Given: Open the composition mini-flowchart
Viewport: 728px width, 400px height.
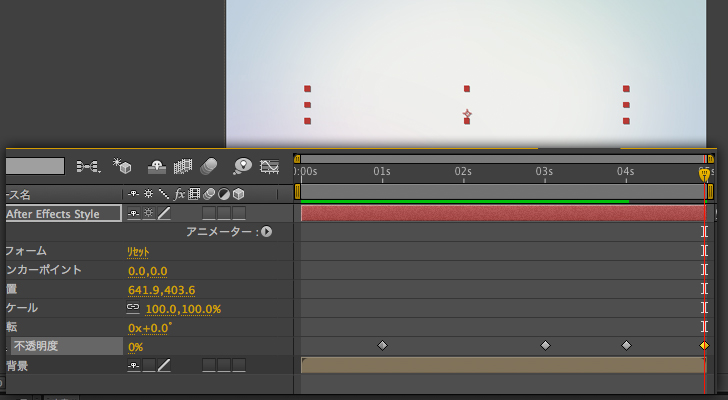Looking at the screenshot, I should coord(89,166).
